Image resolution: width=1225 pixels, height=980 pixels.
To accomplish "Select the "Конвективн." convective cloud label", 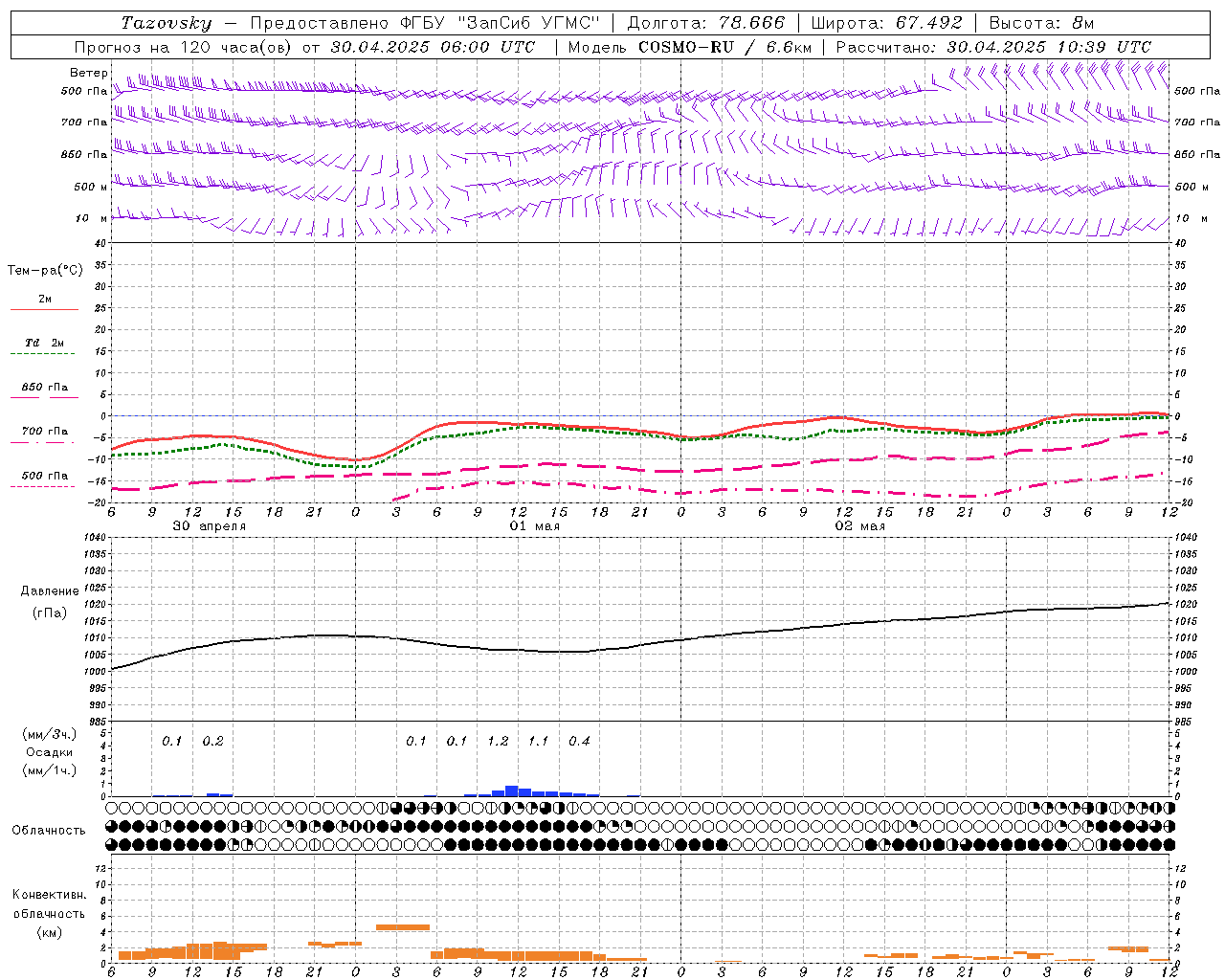I will coord(49,895).
